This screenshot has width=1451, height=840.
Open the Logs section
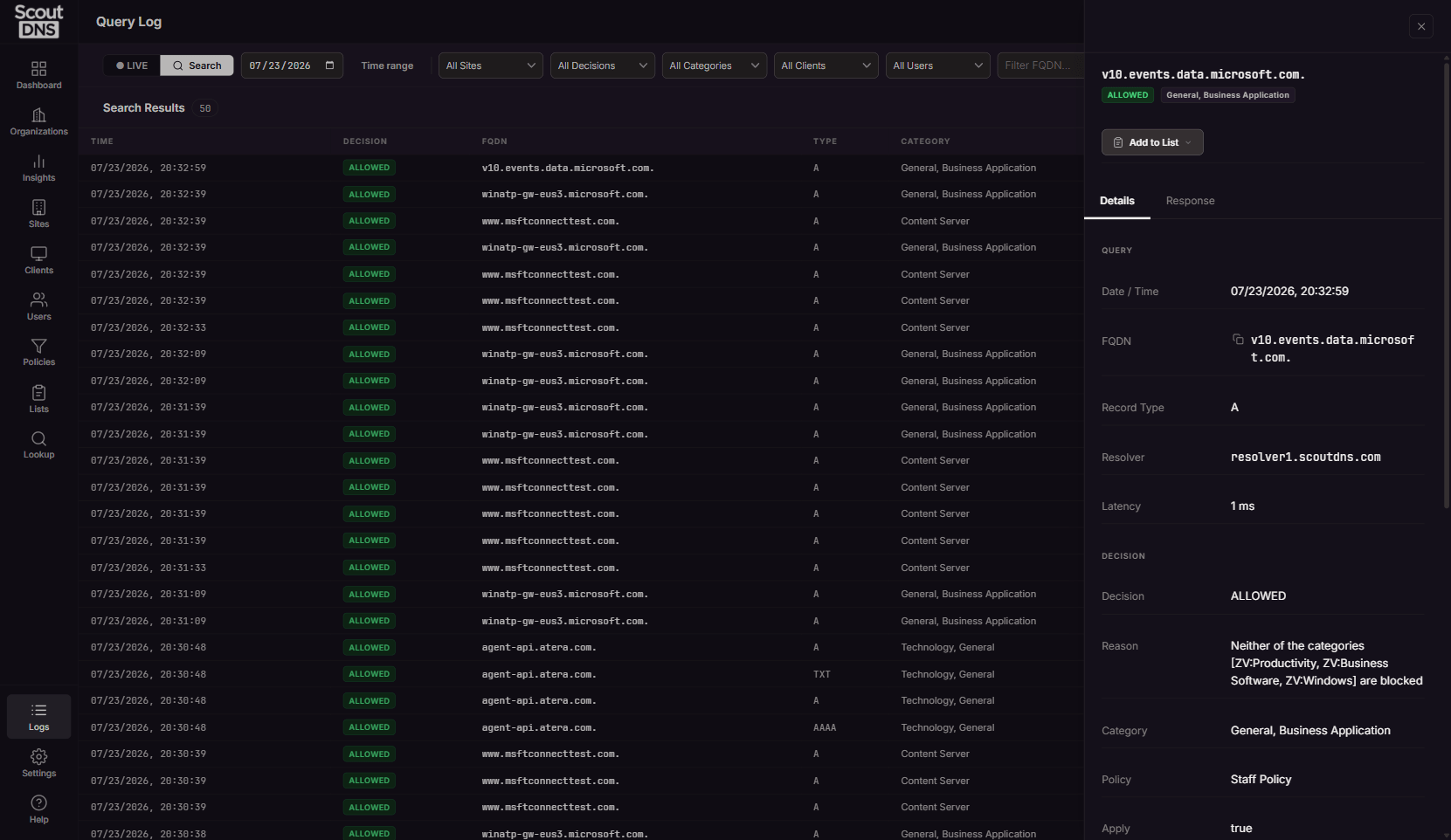coord(38,717)
